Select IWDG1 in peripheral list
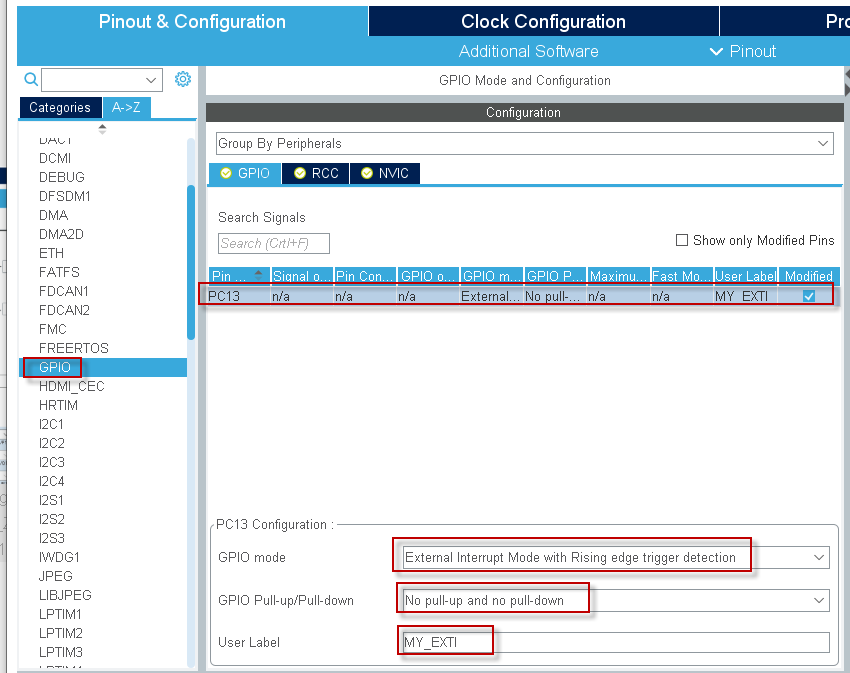 [59, 557]
